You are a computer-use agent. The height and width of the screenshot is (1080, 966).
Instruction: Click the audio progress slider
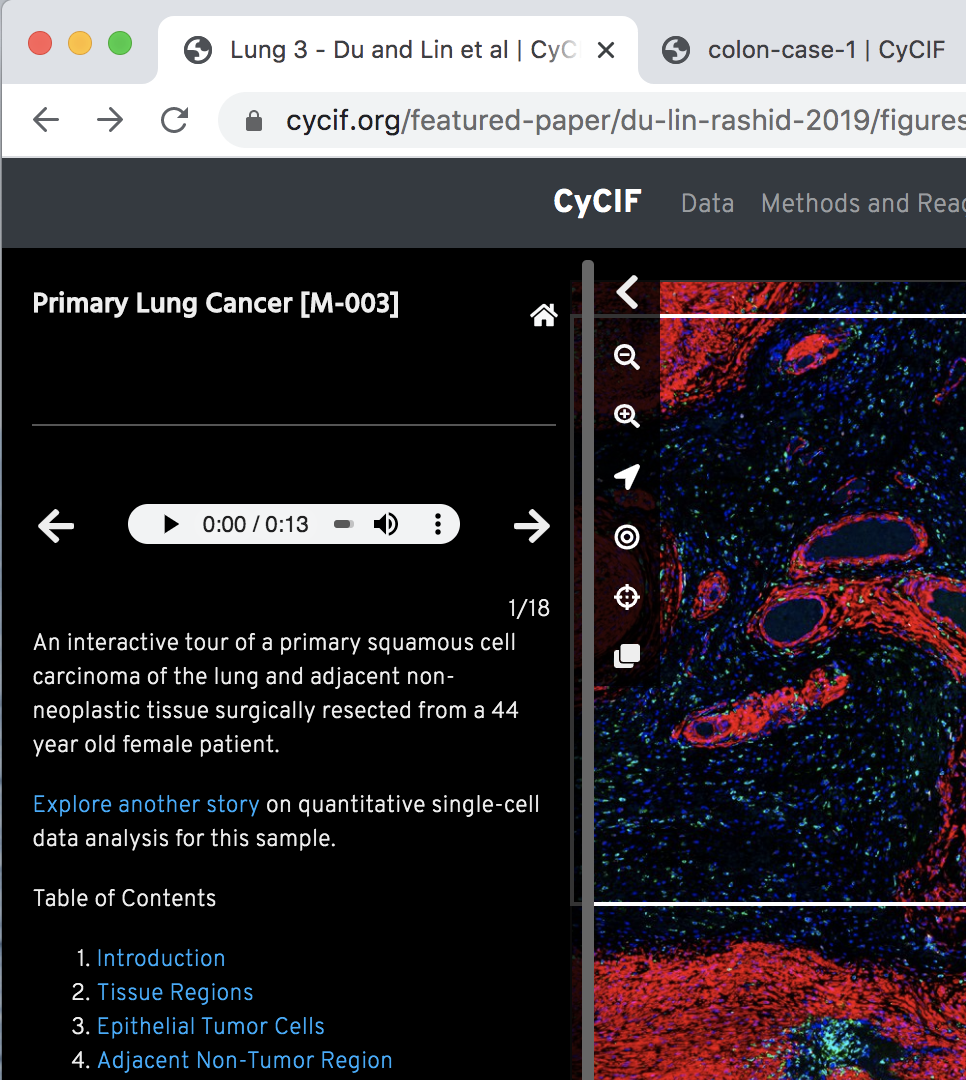(344, 523)
